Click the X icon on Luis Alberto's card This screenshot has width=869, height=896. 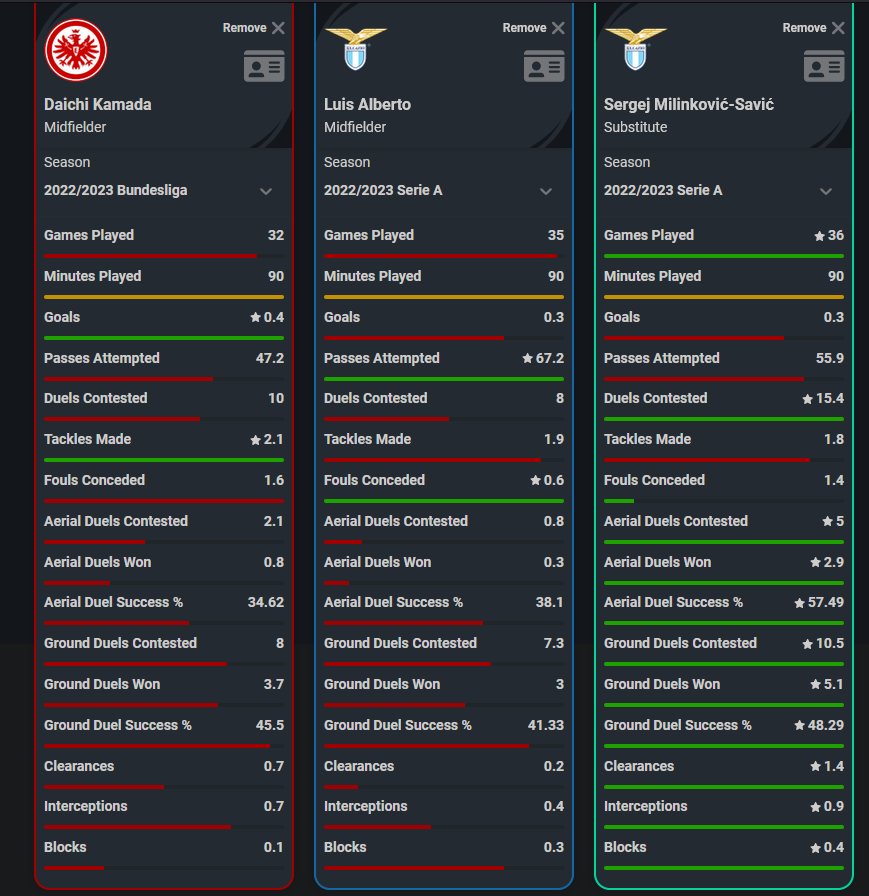558,28
